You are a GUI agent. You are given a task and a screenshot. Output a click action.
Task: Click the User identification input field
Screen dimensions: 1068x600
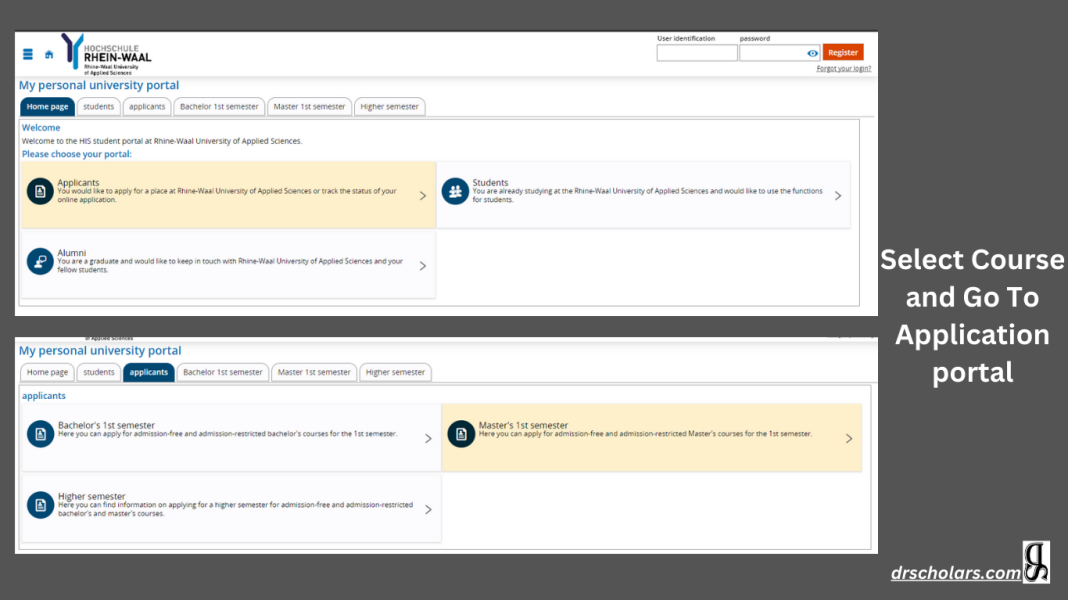pyautogui.click(x=696, y=53)
